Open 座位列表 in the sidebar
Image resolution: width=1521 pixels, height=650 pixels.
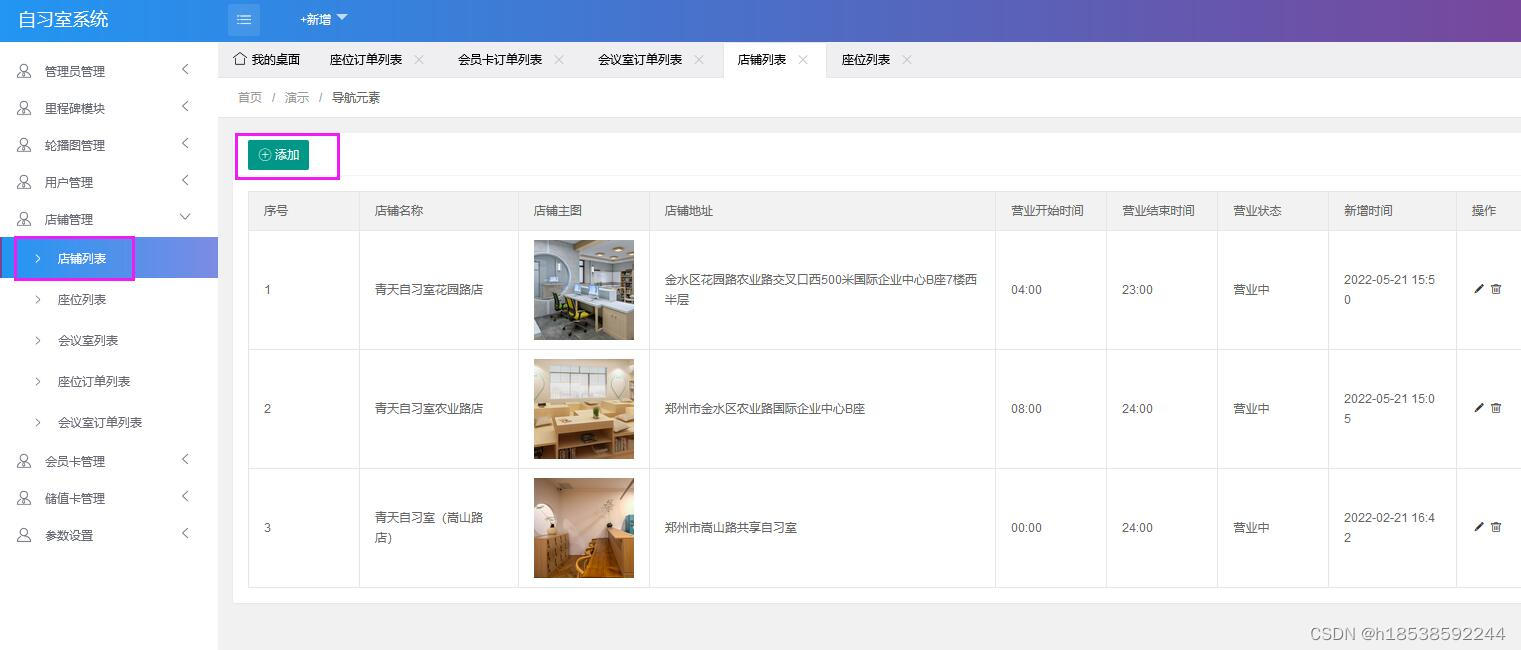pyautogui.click(x=109, y=299)
